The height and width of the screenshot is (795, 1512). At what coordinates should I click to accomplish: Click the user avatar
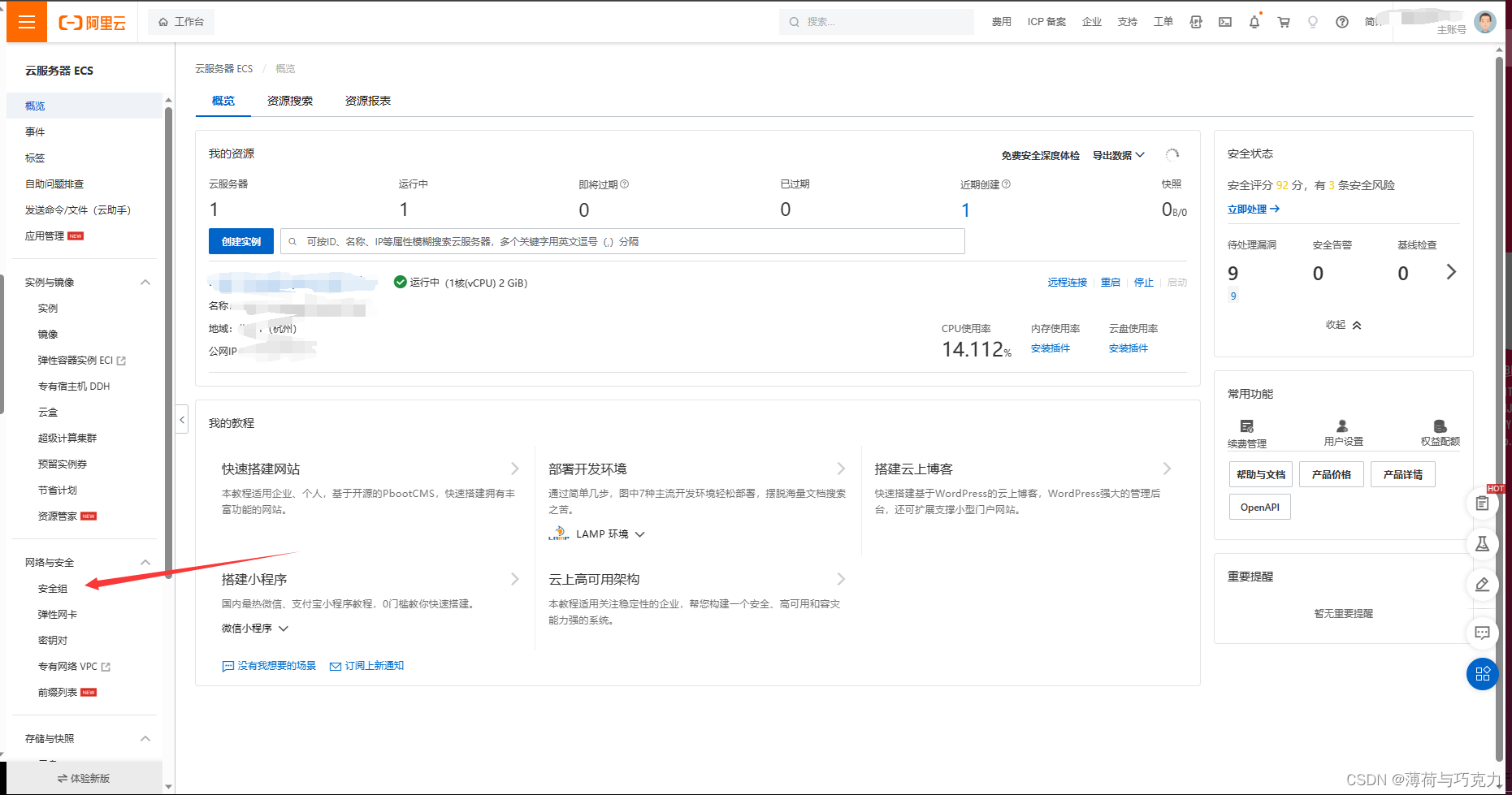[1485, 22]
